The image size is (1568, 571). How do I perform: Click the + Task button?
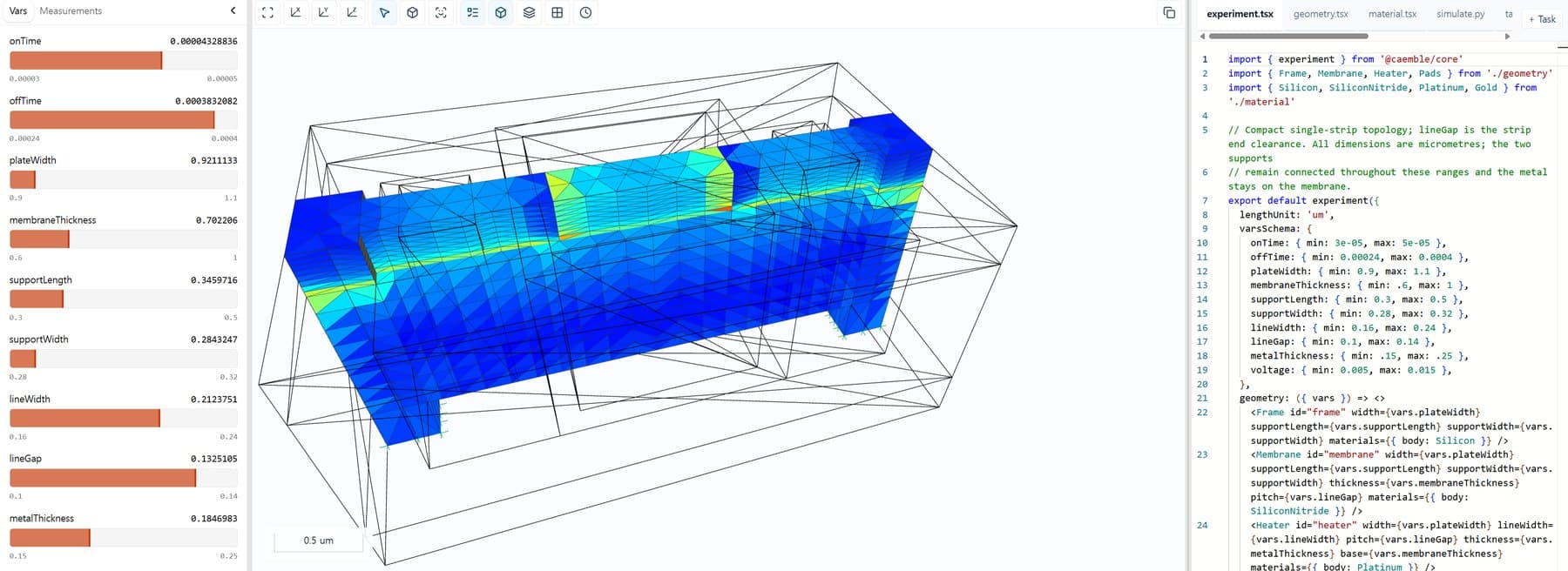click(1542, 19)
